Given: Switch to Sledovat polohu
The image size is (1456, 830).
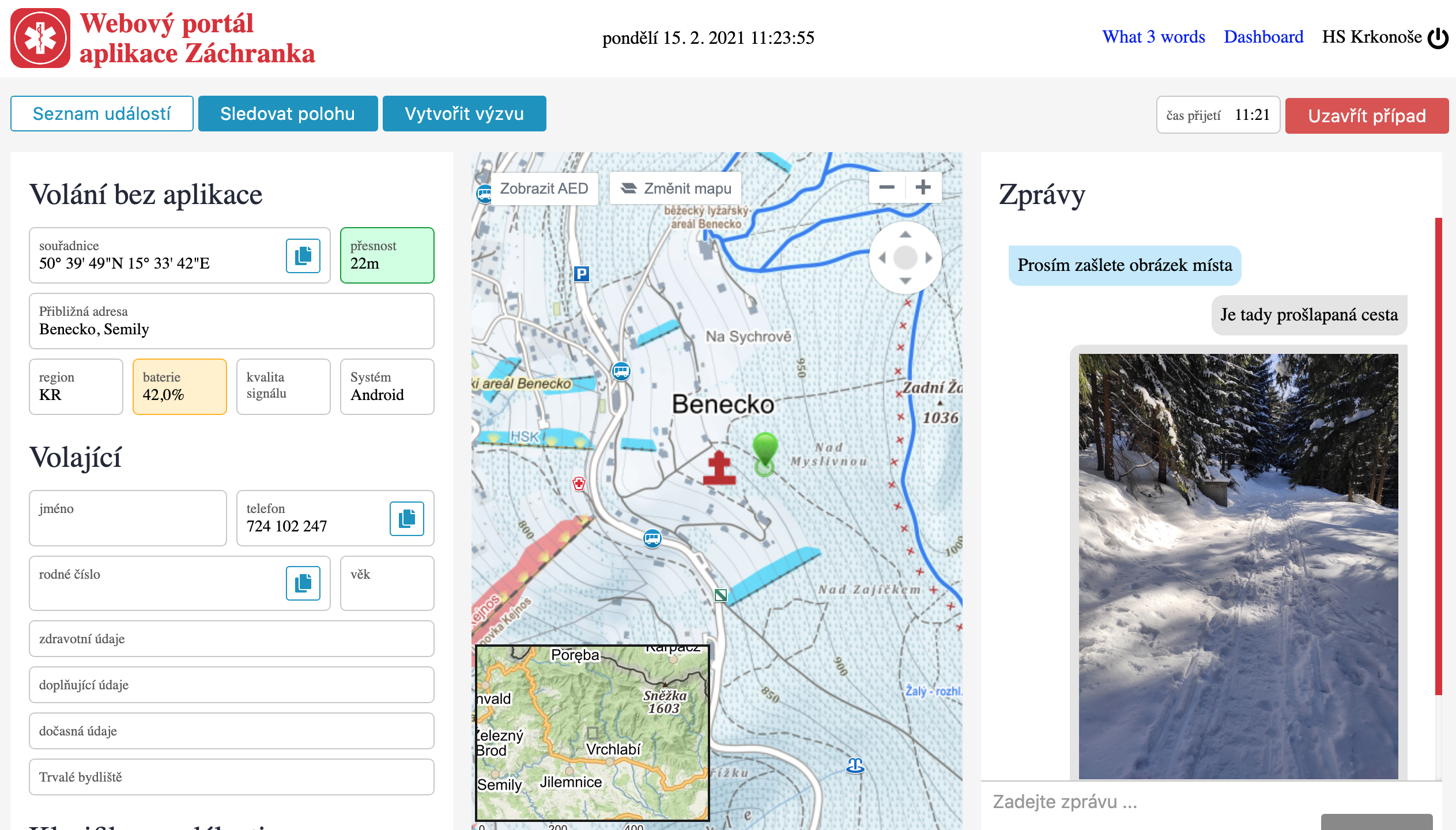Looking at the screenshot, I should point(288,114).
